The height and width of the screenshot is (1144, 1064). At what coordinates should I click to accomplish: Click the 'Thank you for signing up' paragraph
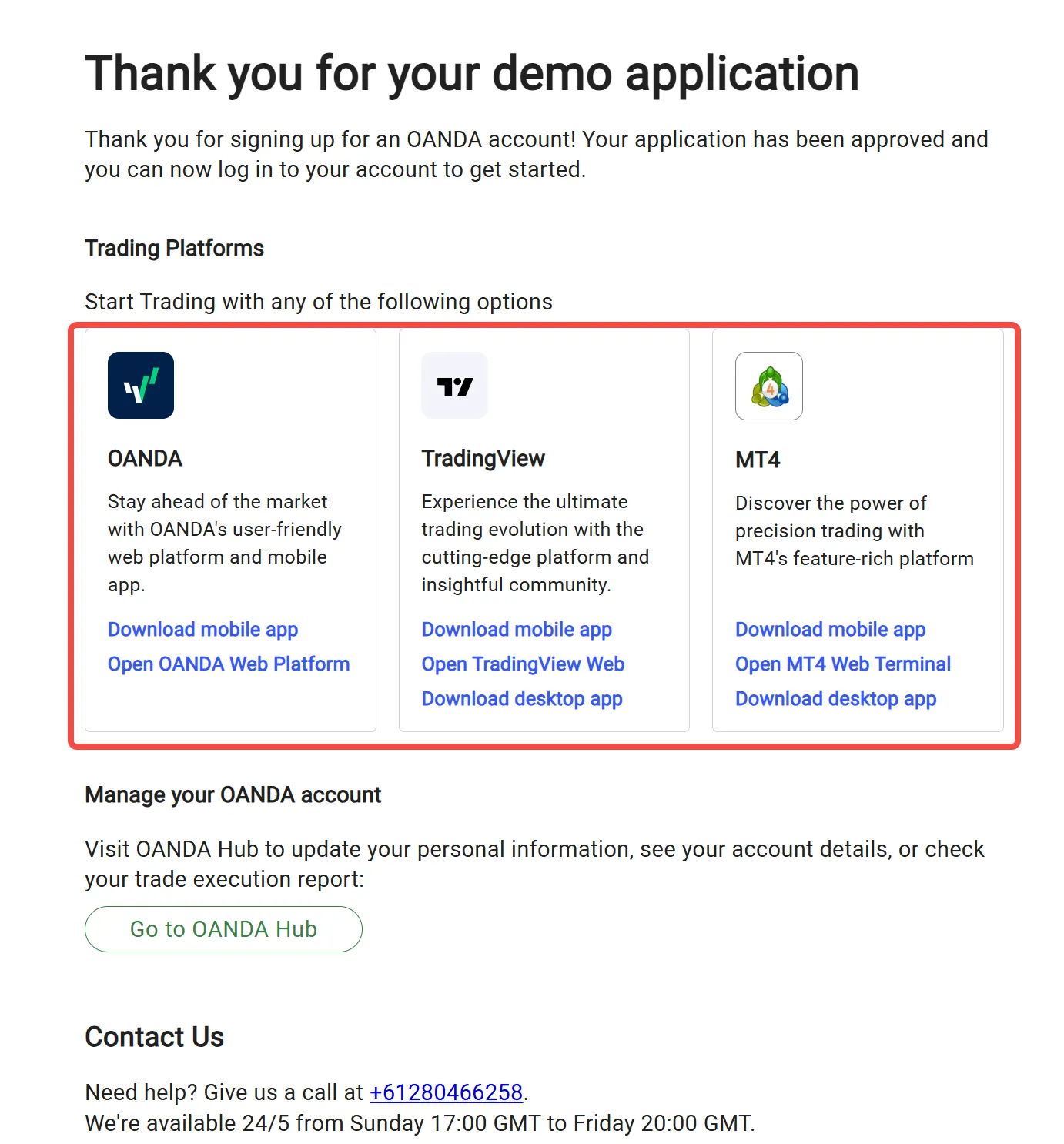(536, 154)
